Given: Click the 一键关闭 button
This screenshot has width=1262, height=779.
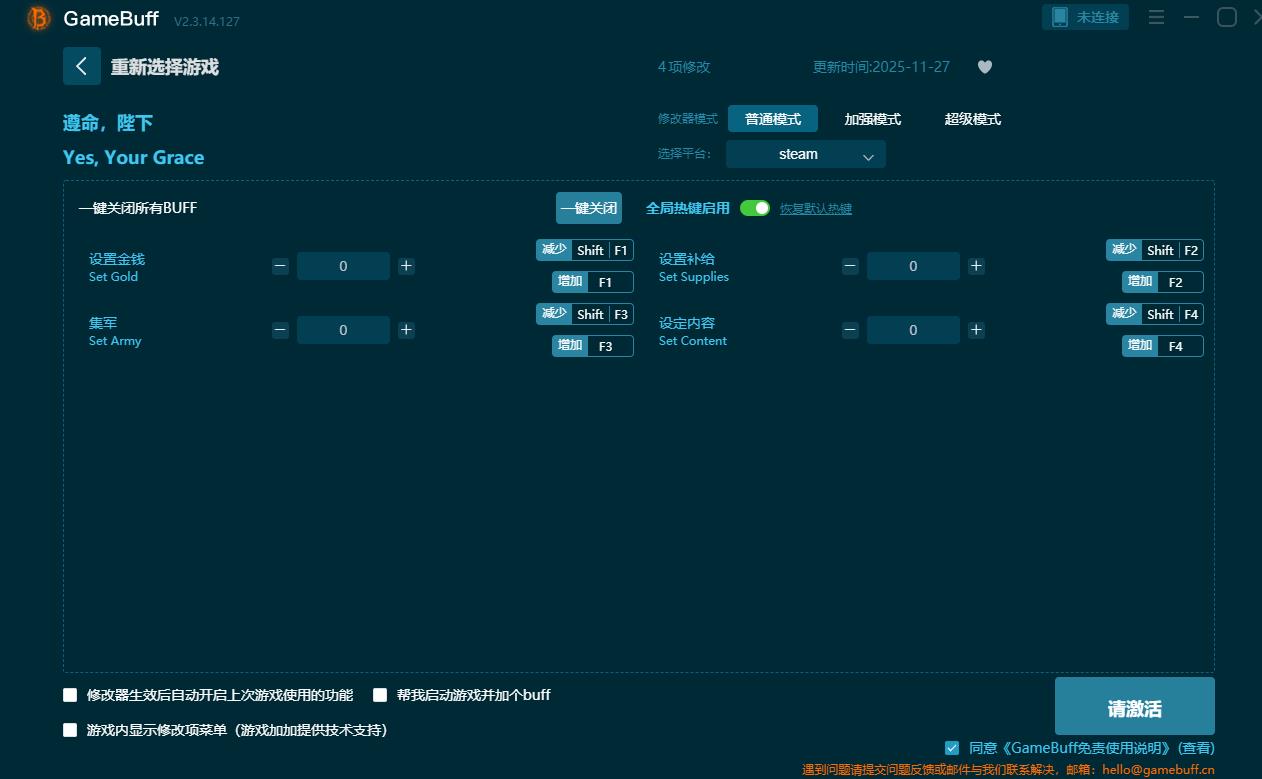Looking at the screenshot, I should 589,208.
